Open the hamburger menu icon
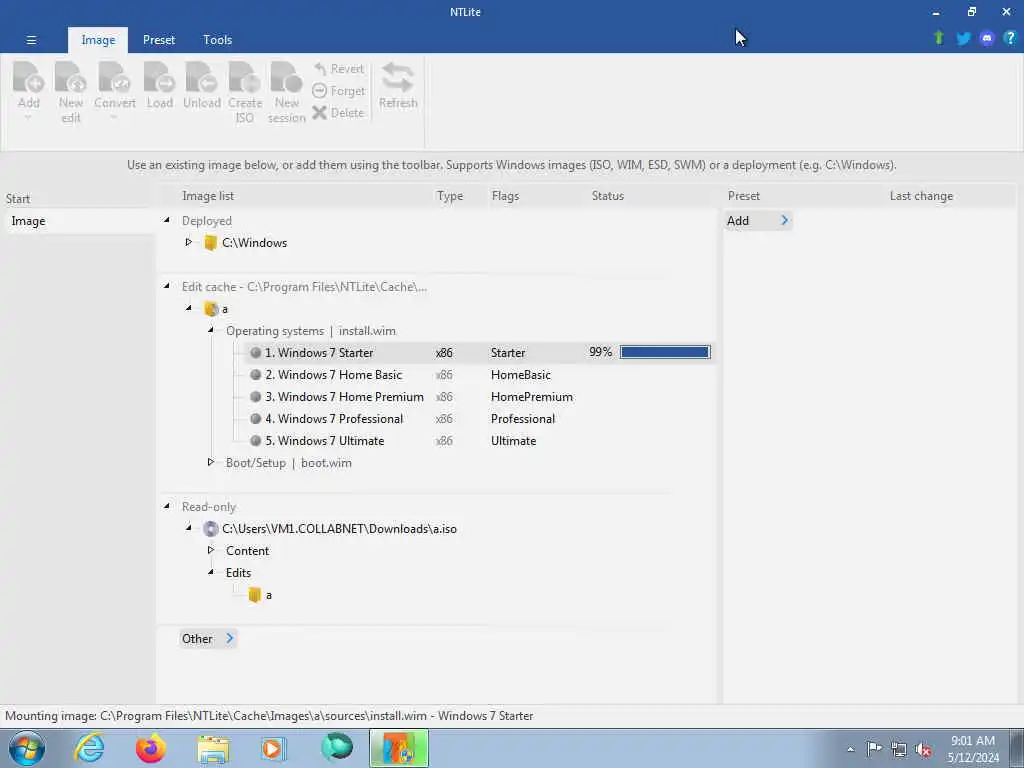 coord(31,40)
